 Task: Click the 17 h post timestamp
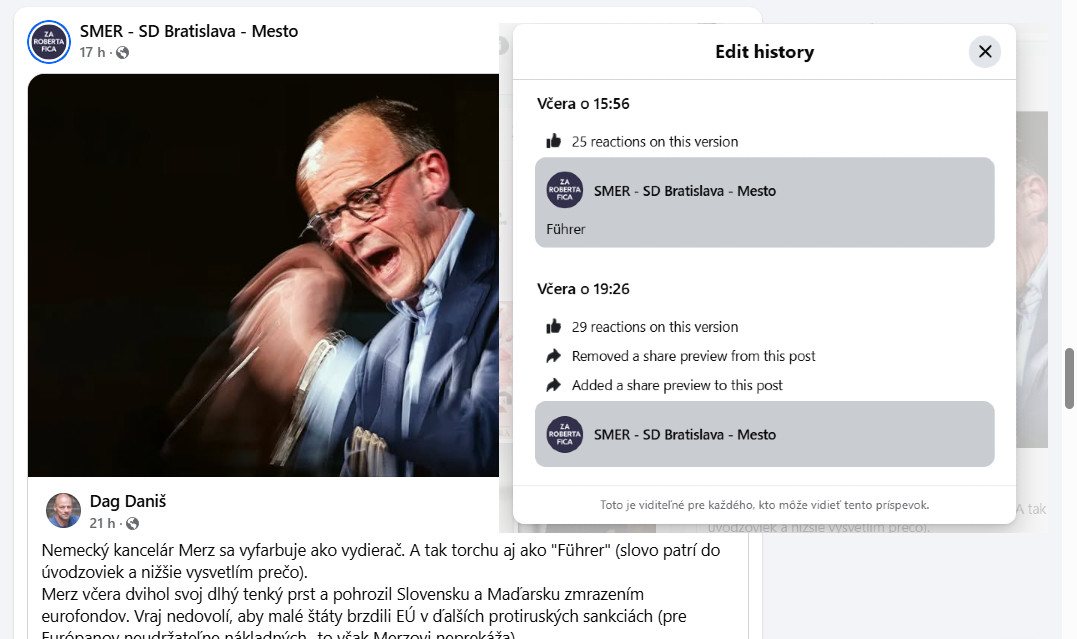(92, 53)
